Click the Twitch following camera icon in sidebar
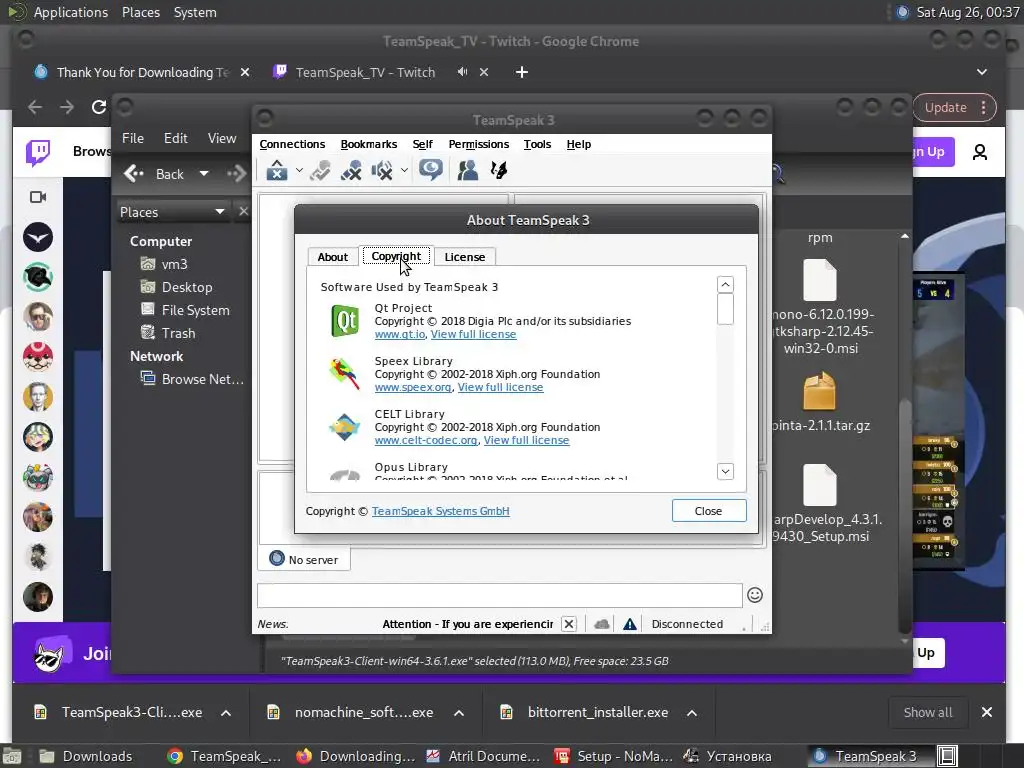The height and width of the screenshot is (768, 1024). tap(38, 197)
